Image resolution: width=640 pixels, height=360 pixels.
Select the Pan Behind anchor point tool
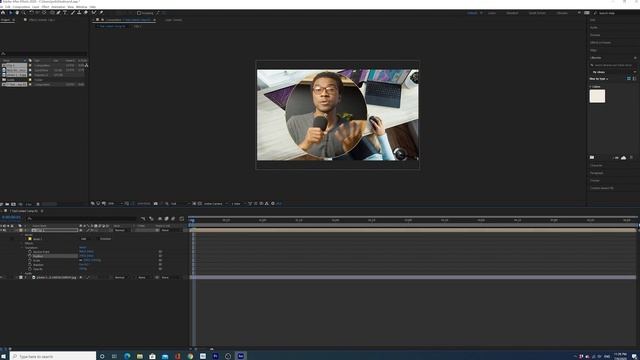(x=44, y=13)
